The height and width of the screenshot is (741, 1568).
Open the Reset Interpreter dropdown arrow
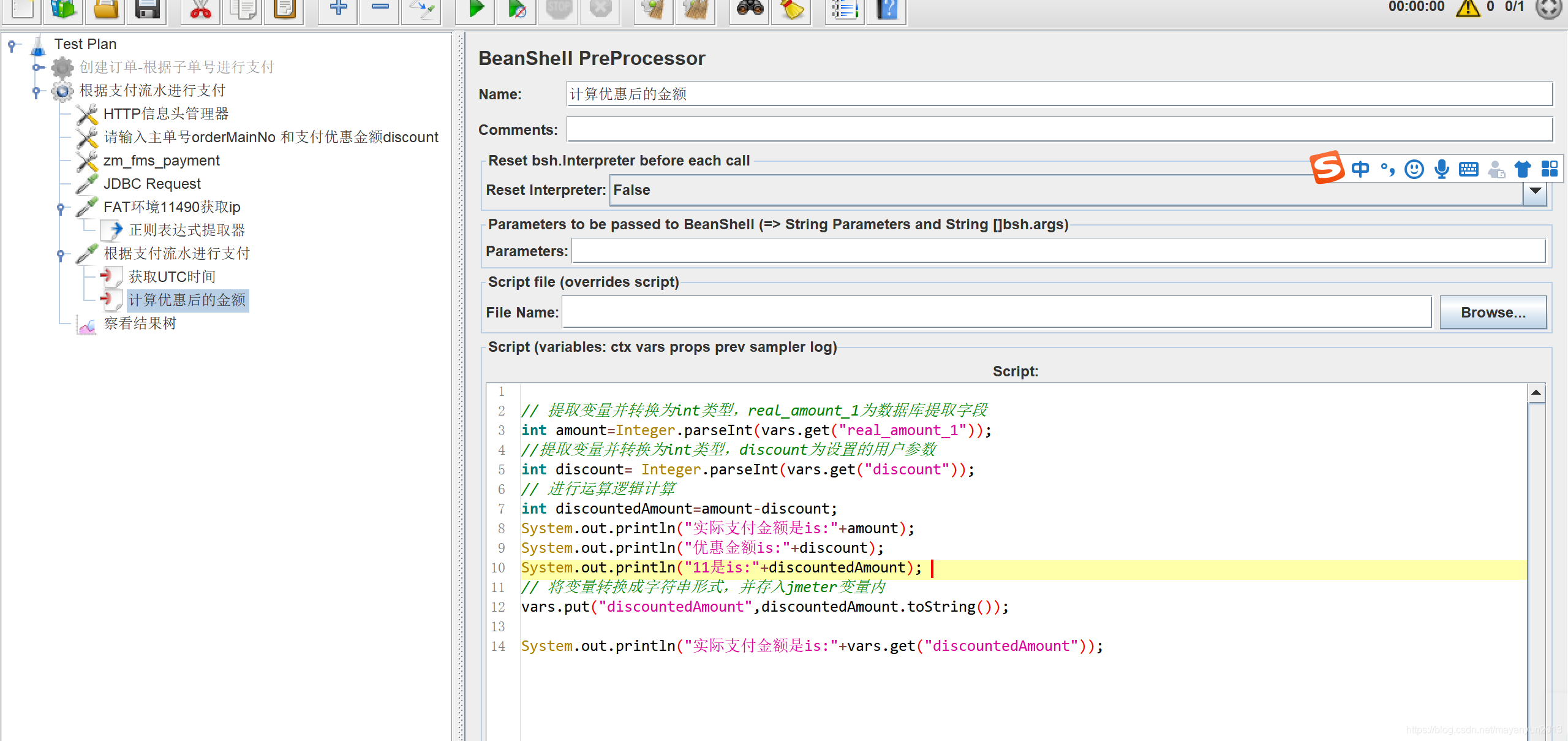coord(1535,191)
